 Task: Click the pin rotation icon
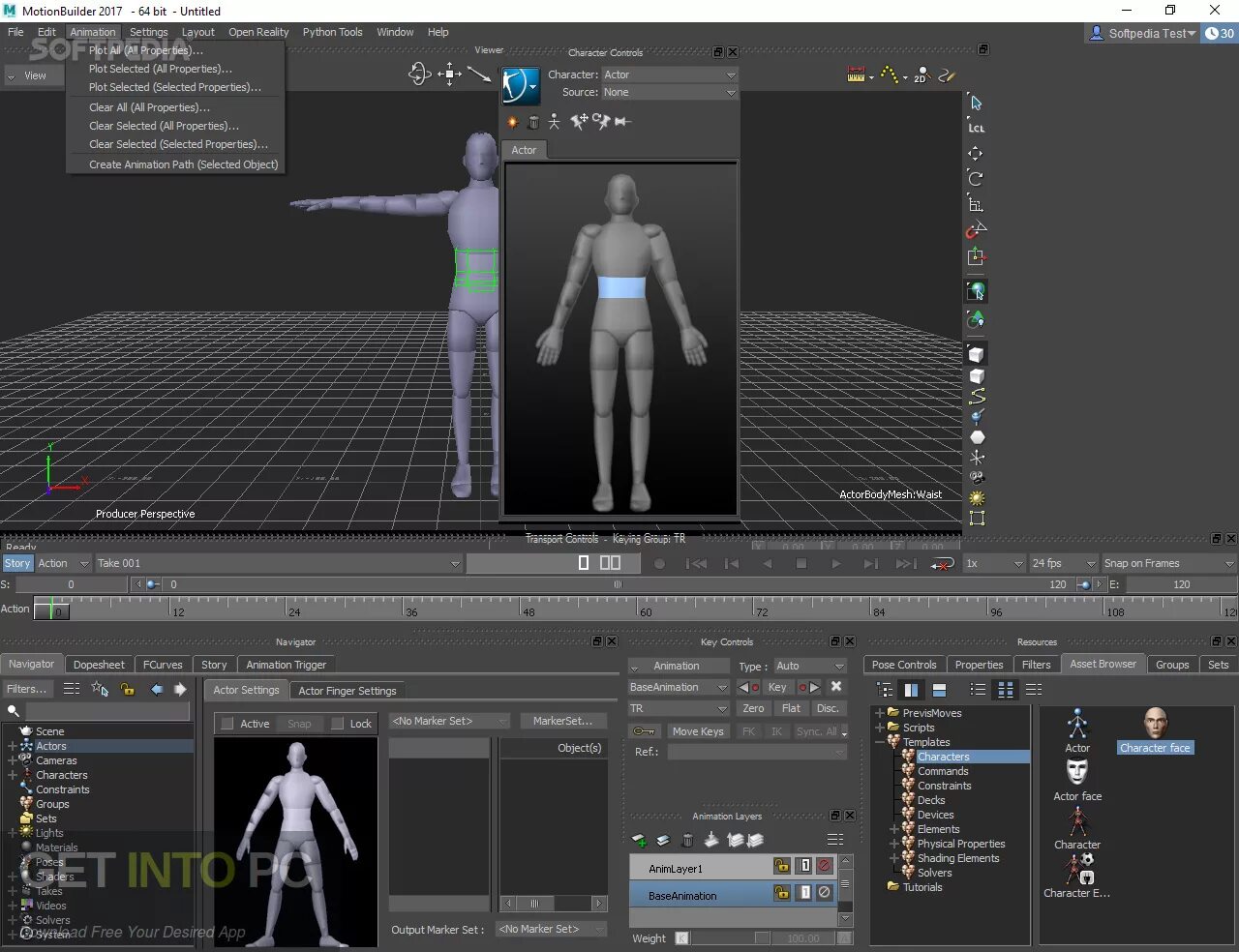tap(601, 121)
